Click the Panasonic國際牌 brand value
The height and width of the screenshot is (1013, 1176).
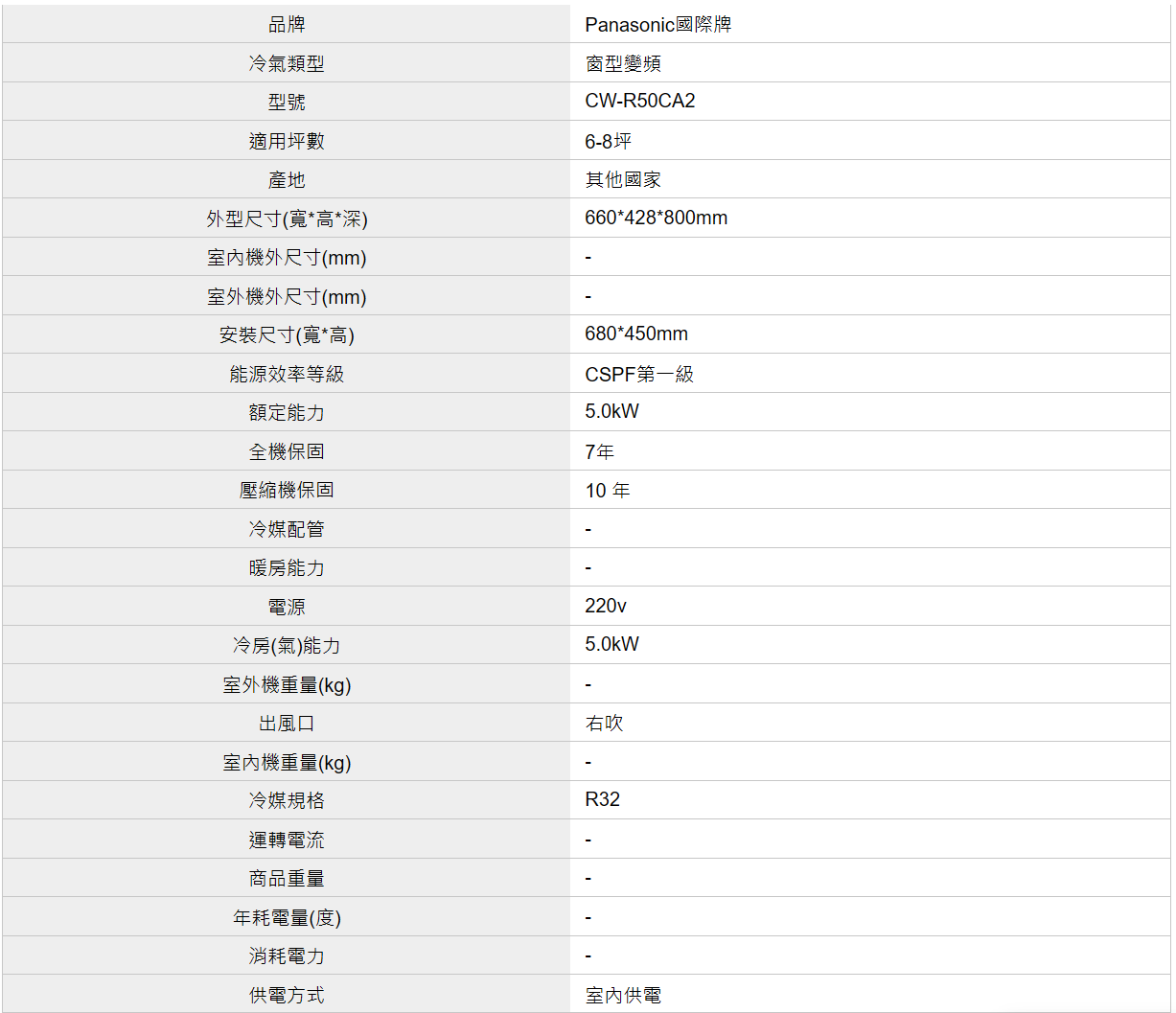[x=657, y=25]
